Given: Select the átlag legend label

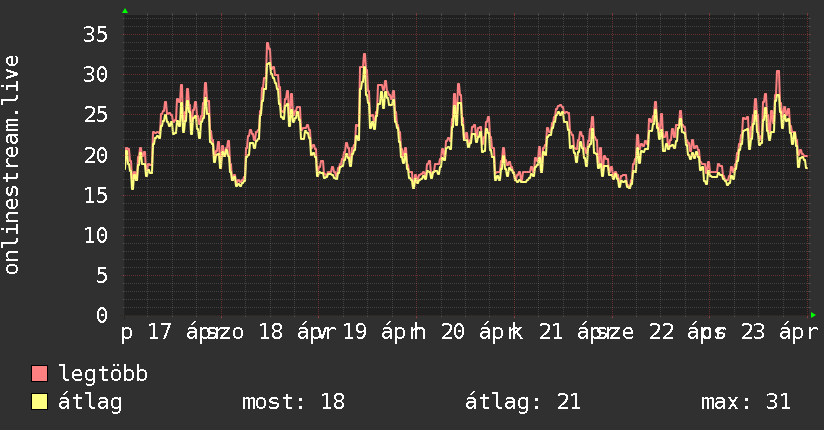Looking at the screenshot, I should click(90, 402).
